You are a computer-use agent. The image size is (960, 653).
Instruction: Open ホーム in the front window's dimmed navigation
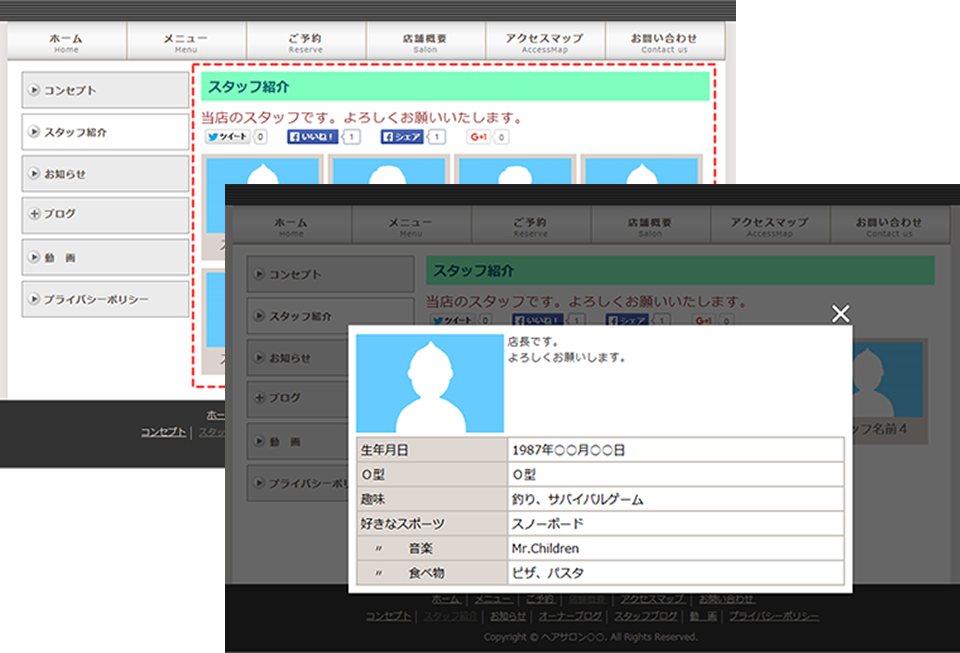(x=291, y=226)
